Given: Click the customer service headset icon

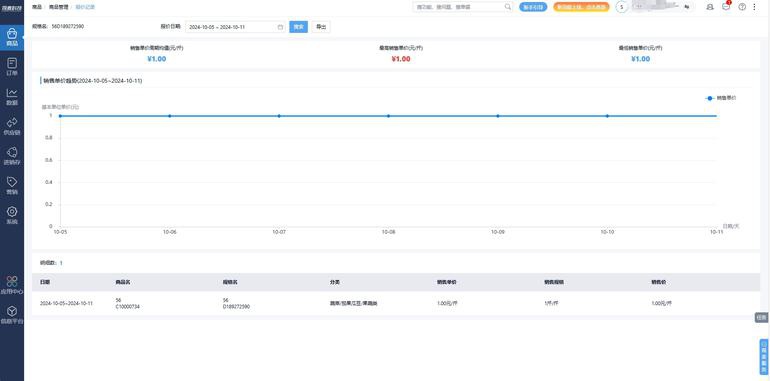Looking at the screenshot, I should [710, 7].
